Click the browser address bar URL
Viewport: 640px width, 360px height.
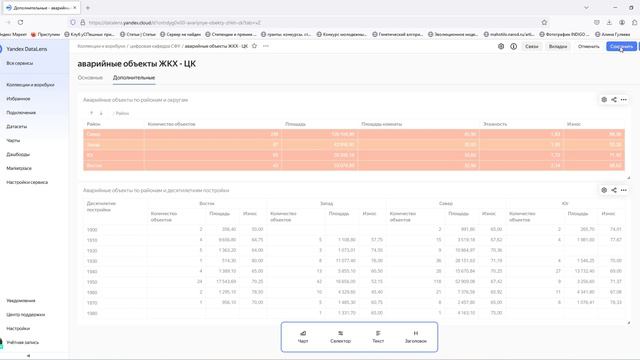[175, 23]
